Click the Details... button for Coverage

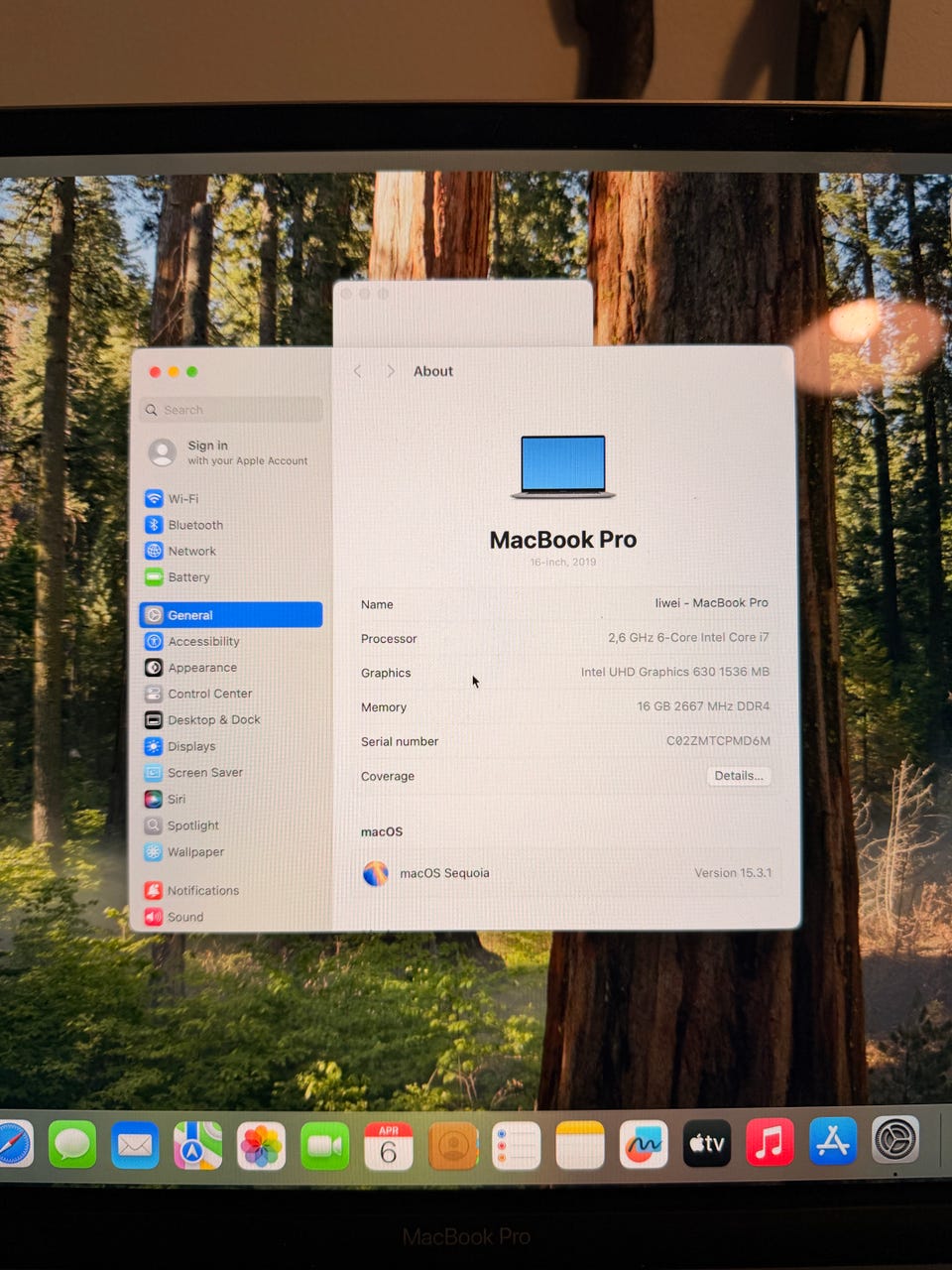pyautogui.click(x=739, y=776)
